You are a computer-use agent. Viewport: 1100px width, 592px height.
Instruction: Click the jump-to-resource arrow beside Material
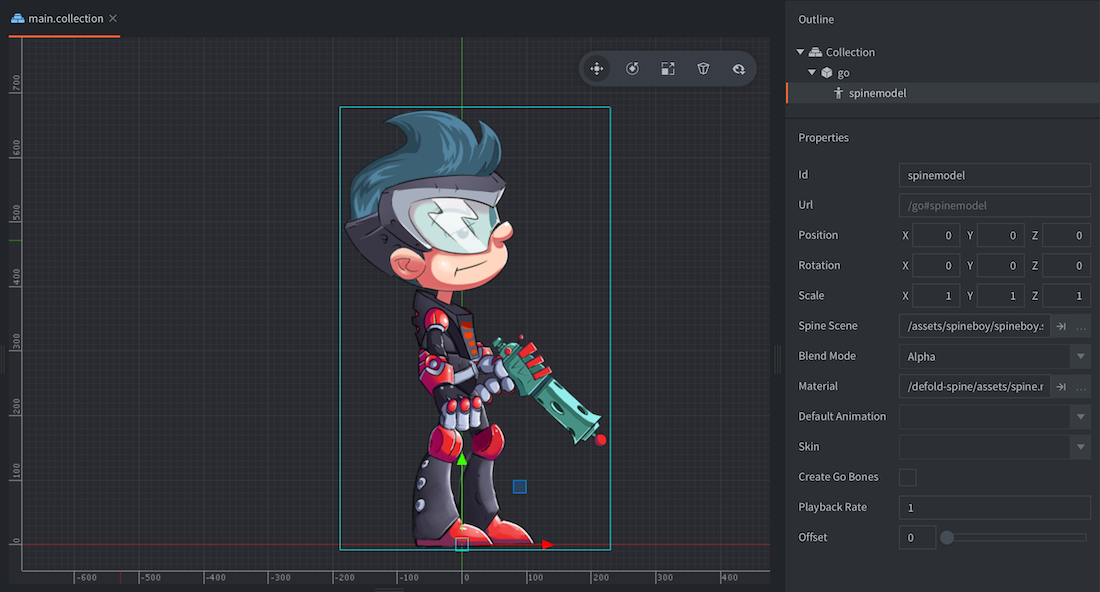[1062, 386]
